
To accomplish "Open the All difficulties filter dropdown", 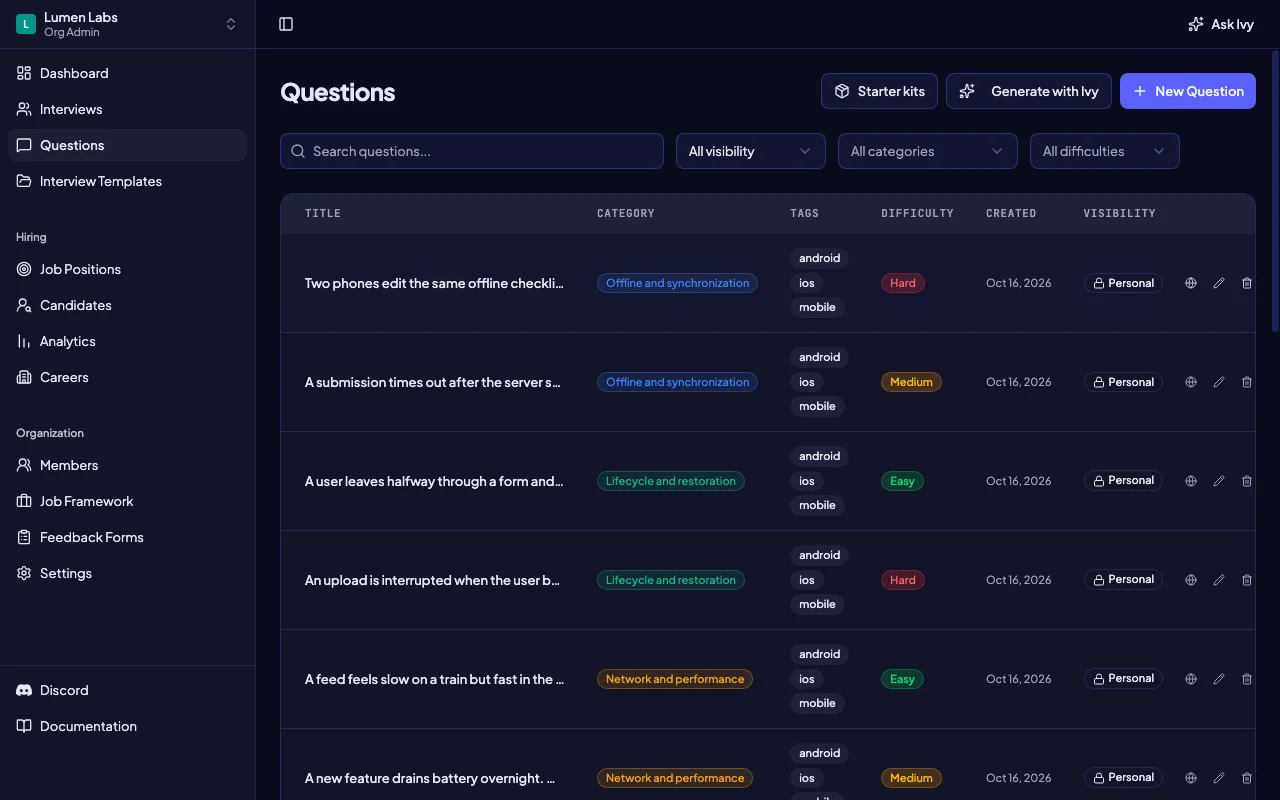I will click(1105, 151).
